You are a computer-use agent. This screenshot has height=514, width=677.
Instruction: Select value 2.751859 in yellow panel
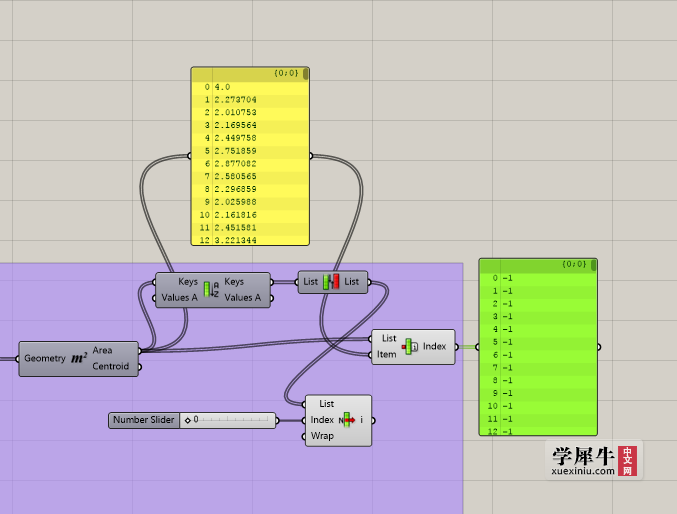pyautogui.click(x=235, y=151)
